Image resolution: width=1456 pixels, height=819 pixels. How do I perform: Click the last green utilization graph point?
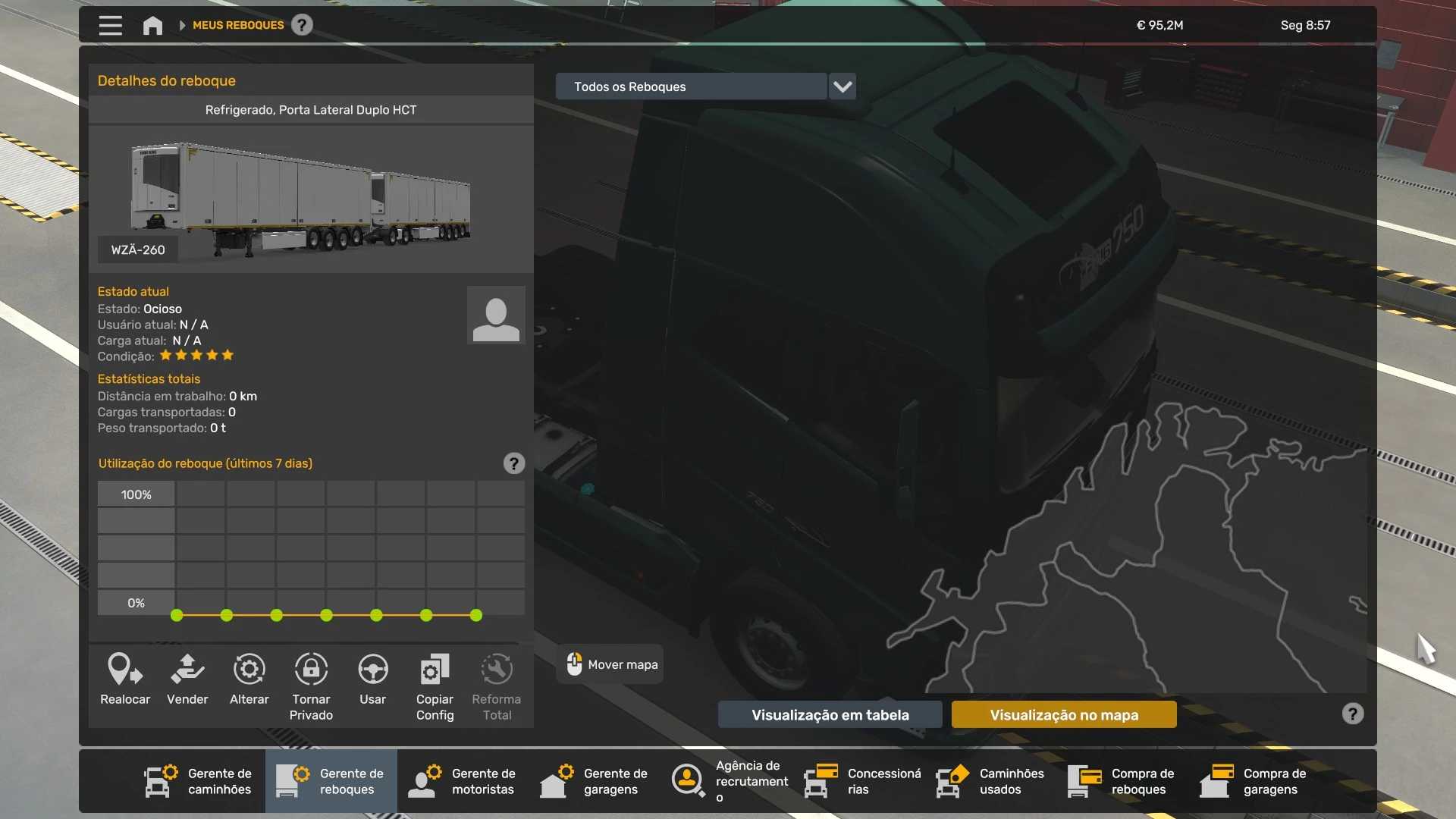(476, 616)
